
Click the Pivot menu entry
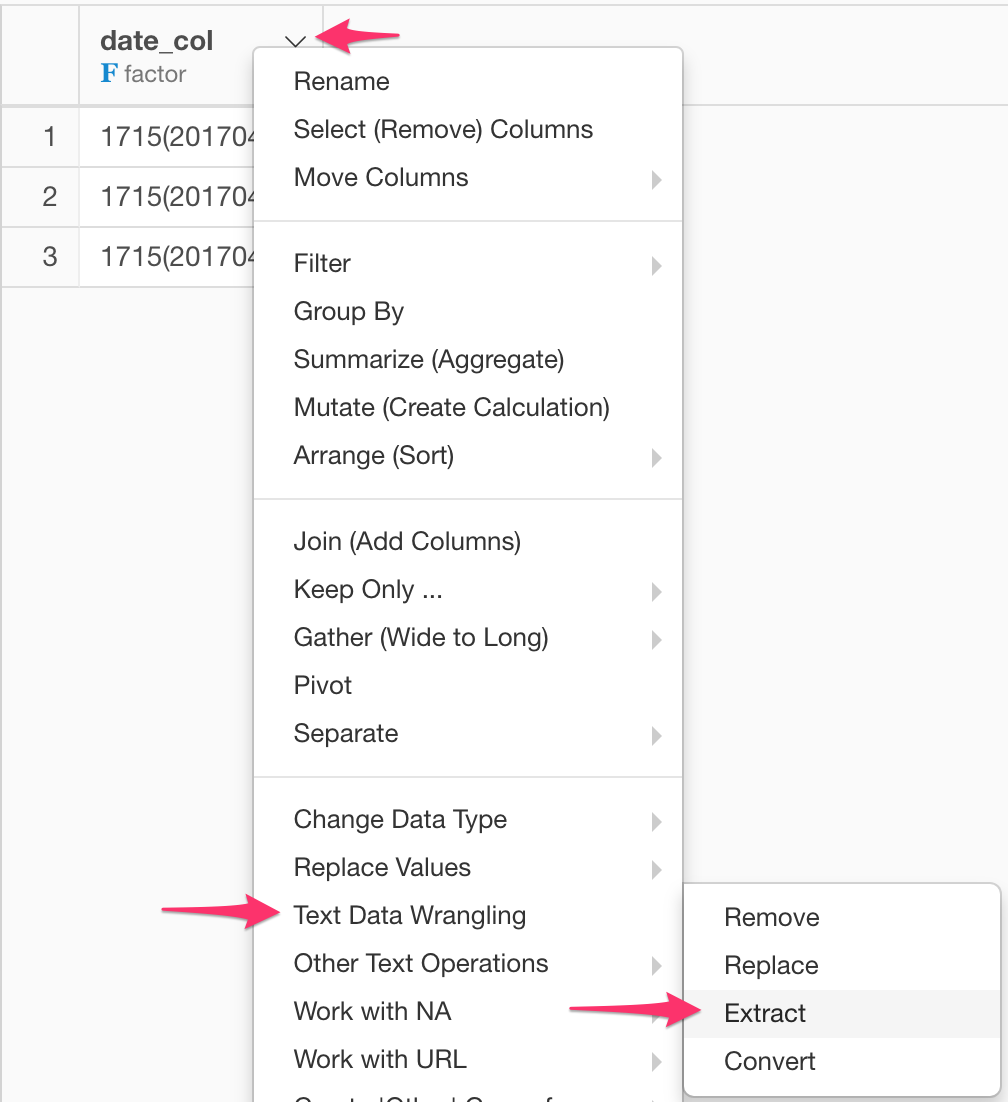(322, 685)
